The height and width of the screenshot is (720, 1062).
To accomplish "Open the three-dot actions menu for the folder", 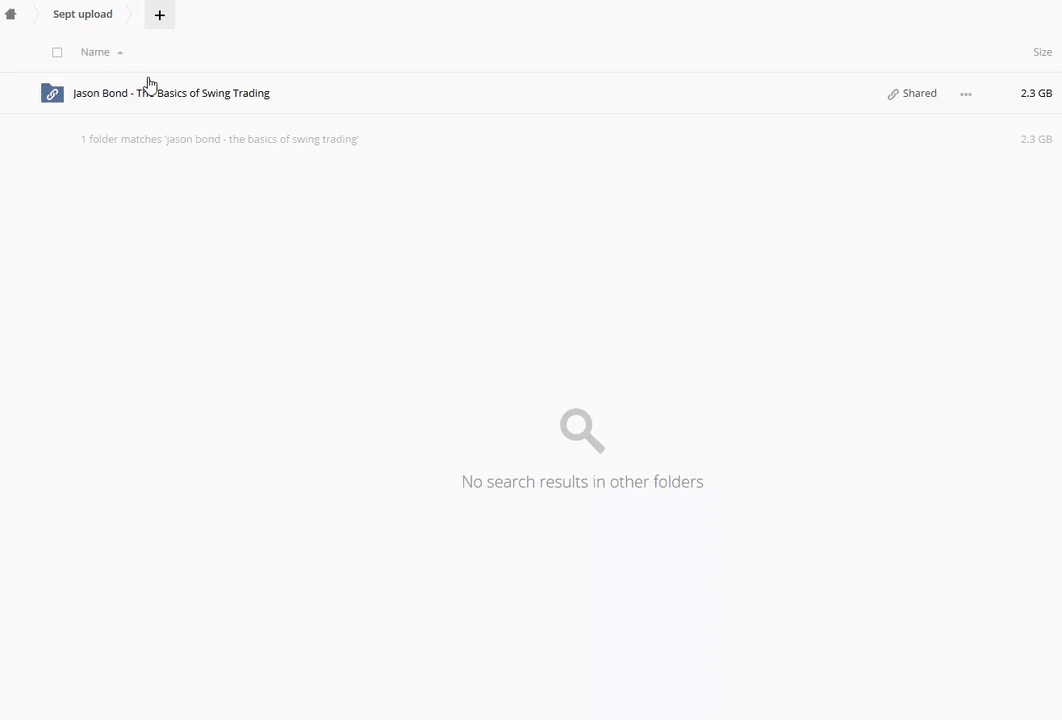I will (x=965, y=94).
